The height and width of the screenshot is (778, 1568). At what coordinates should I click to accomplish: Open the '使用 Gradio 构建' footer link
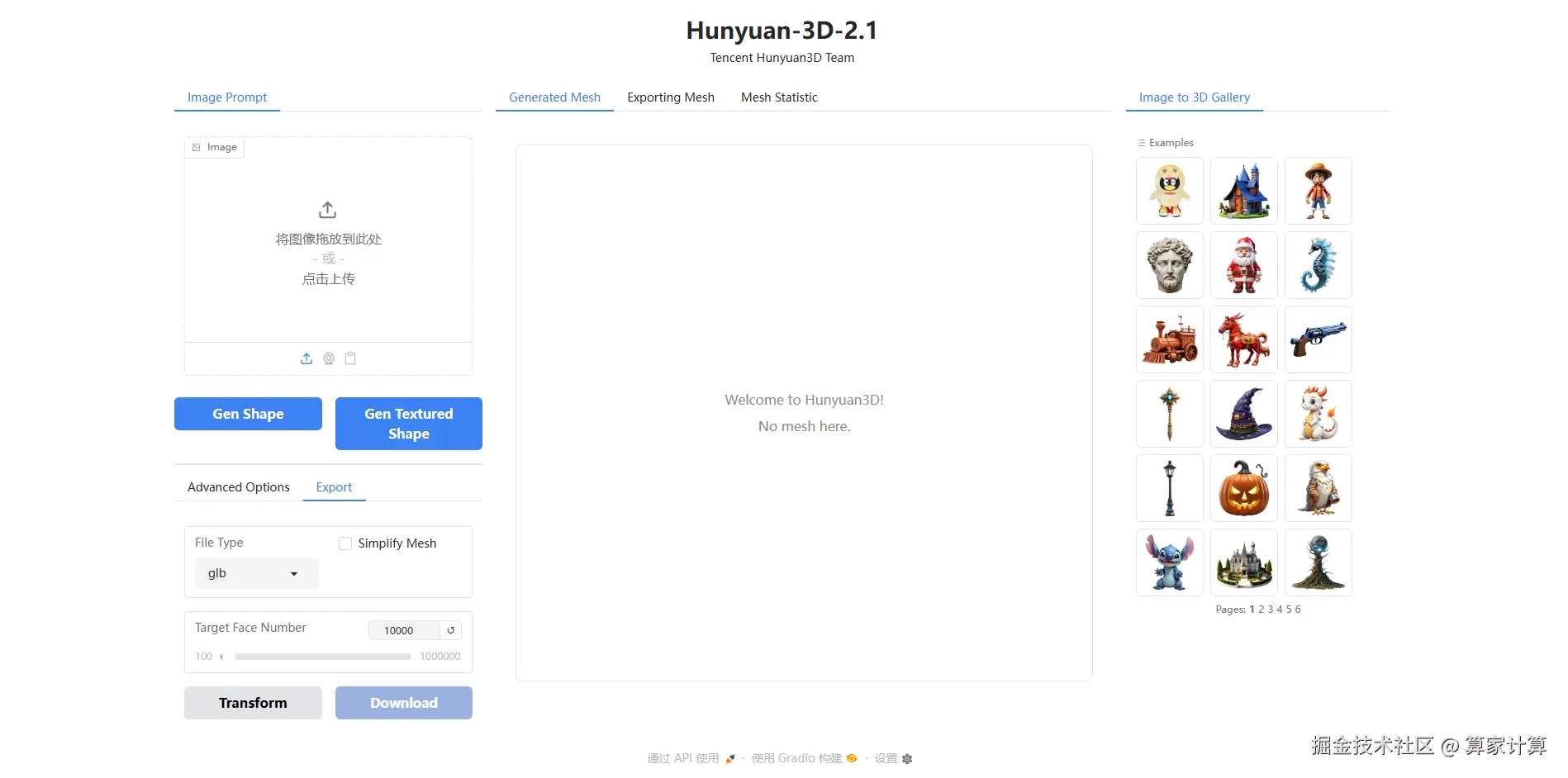tap(804, 759)
